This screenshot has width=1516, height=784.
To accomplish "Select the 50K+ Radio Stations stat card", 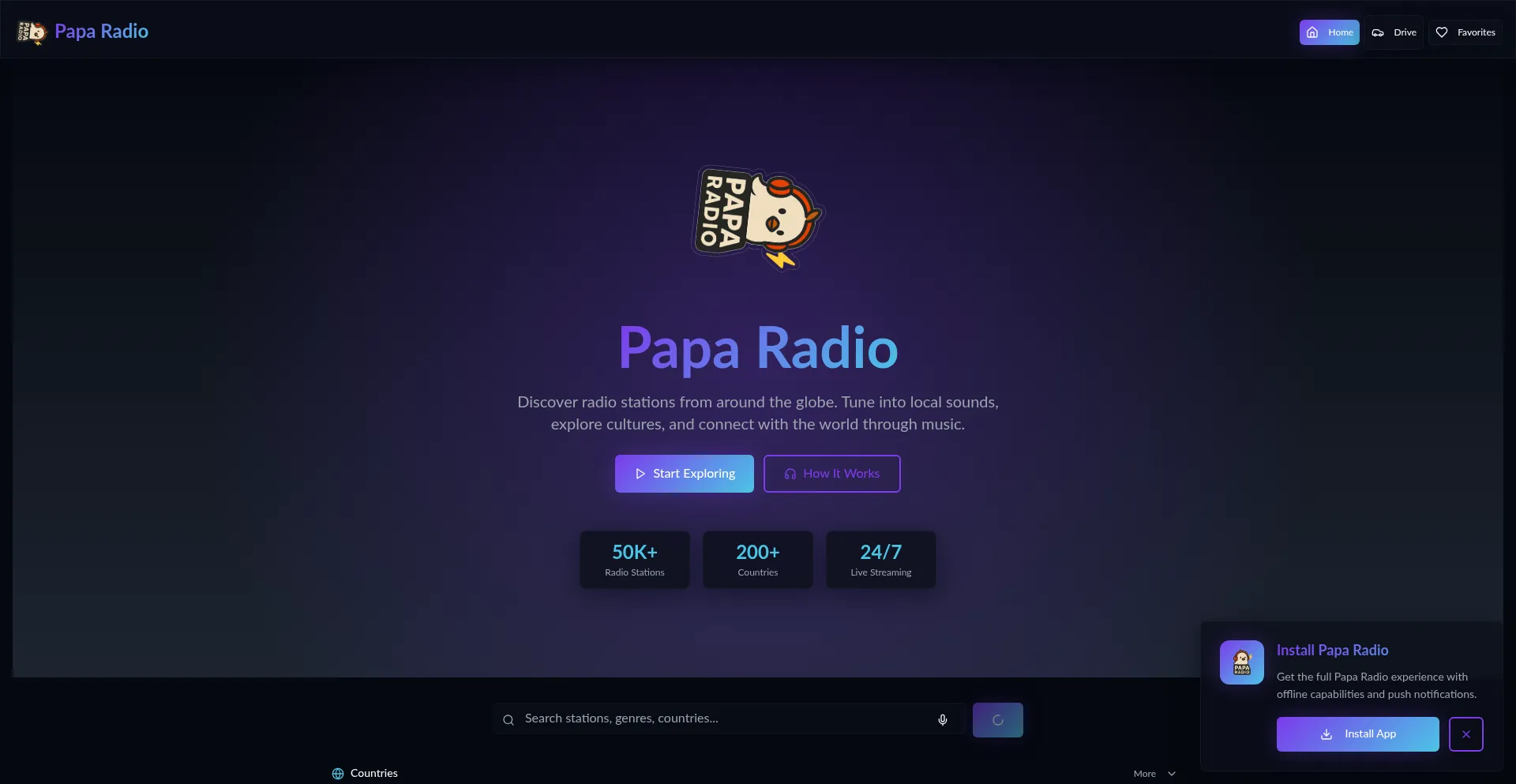I will point(635,560).
